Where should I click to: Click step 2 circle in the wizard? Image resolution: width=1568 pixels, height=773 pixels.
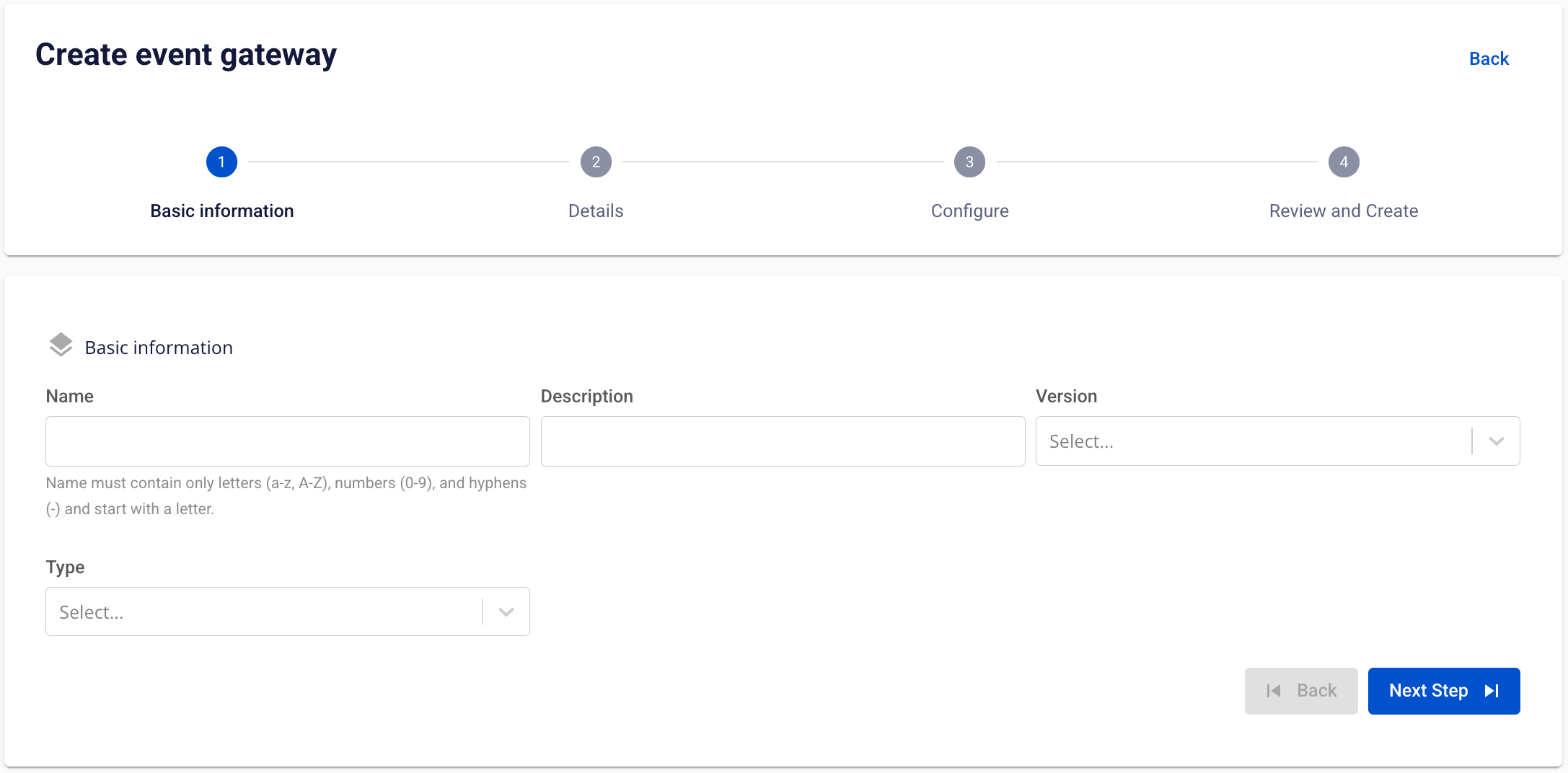pyautogui.click(x=596, y=162)
